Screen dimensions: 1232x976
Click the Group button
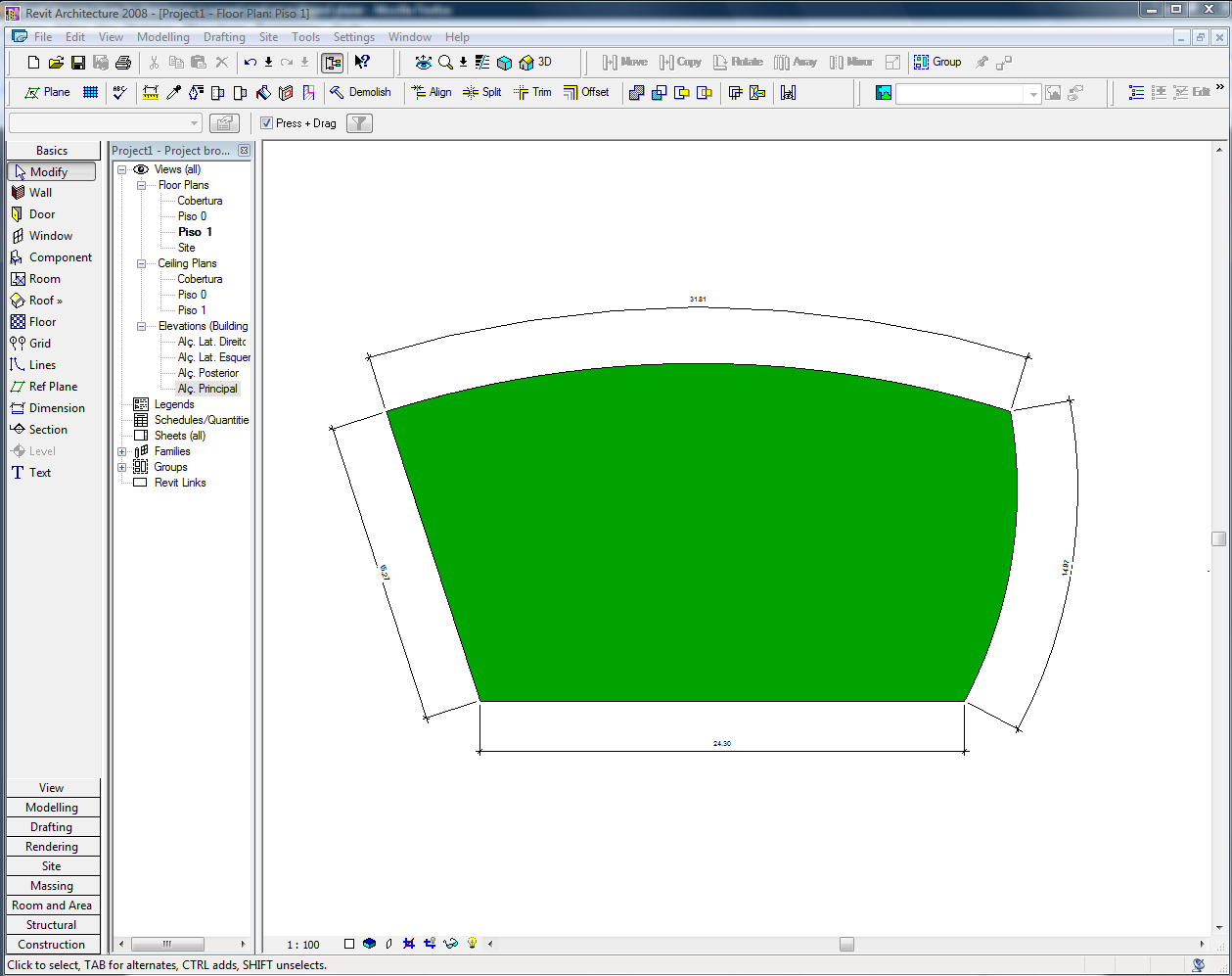point(937,62)
